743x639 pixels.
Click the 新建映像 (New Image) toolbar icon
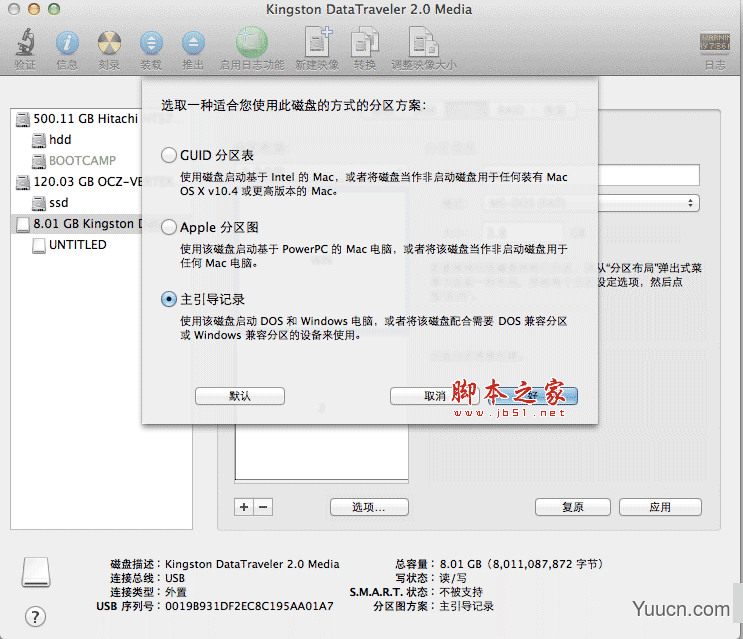click(317, 42)
